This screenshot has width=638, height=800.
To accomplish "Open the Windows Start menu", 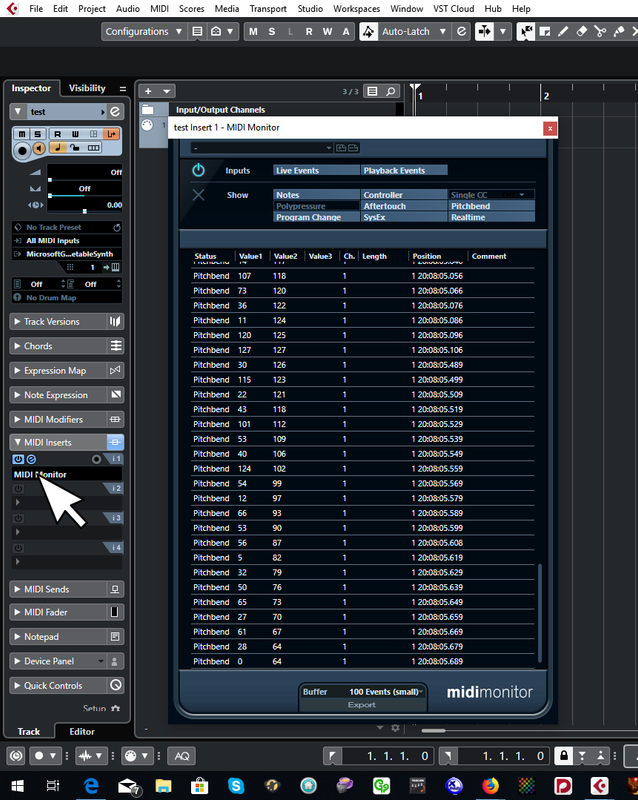I will click(x=17, y=786).
